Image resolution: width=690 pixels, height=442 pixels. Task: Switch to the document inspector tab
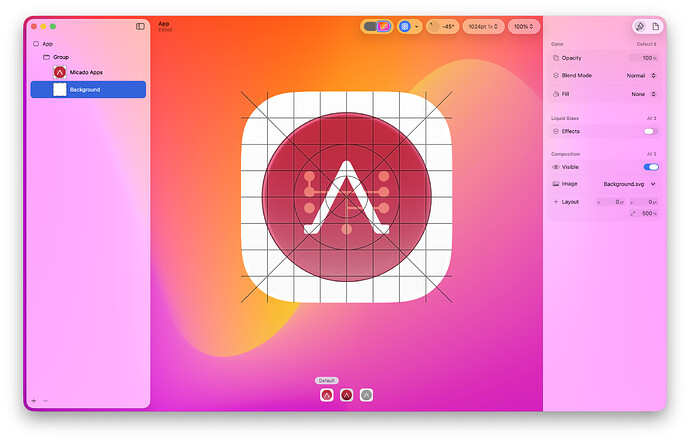click(655, 26)
